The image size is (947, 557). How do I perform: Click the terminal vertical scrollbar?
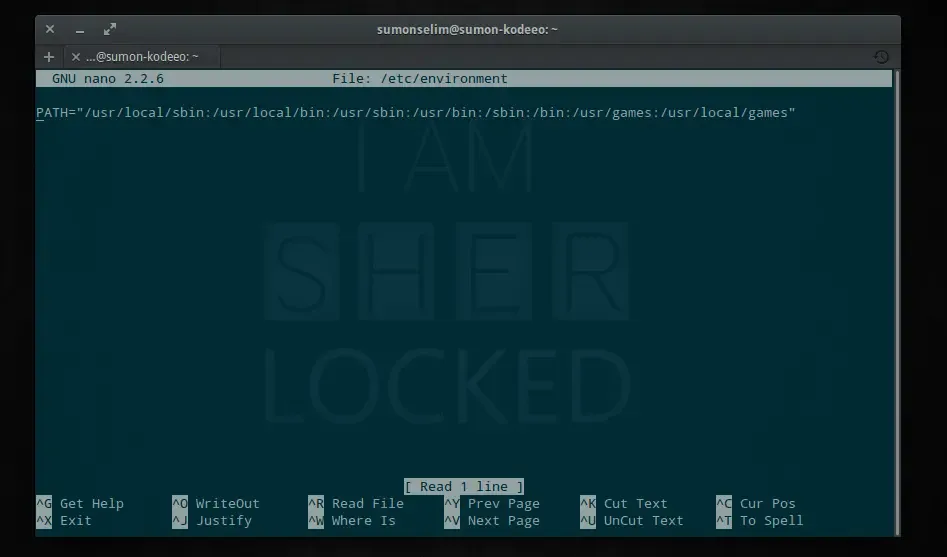[x=896, y=302]
